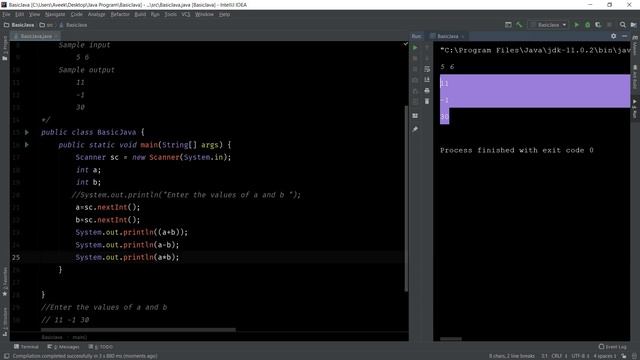
Task: Select the BasicJava tab in Run panel
Action: 448,36
